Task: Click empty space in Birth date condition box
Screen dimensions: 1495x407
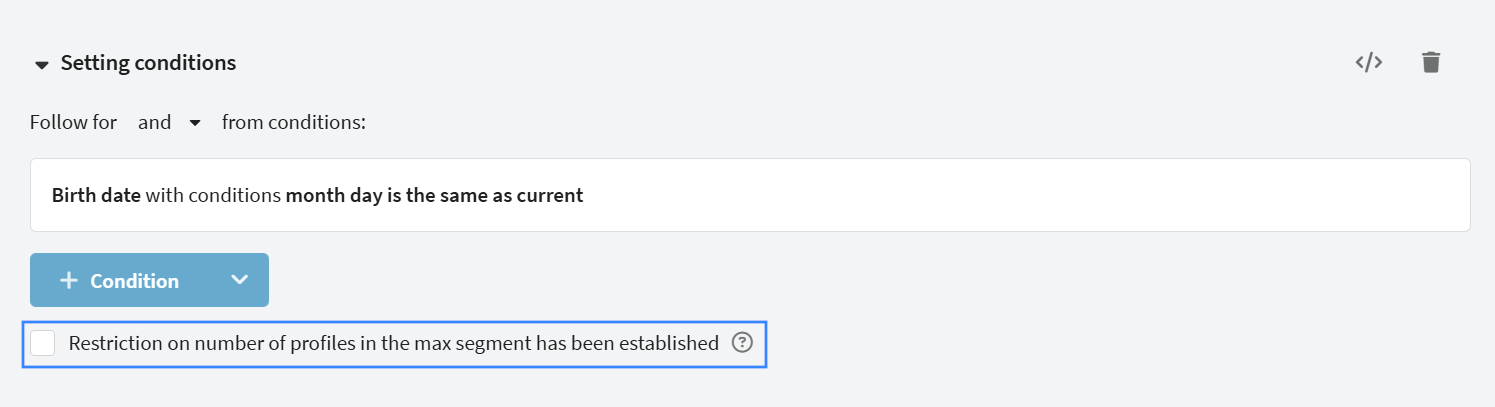Action: pos(1000,195)
